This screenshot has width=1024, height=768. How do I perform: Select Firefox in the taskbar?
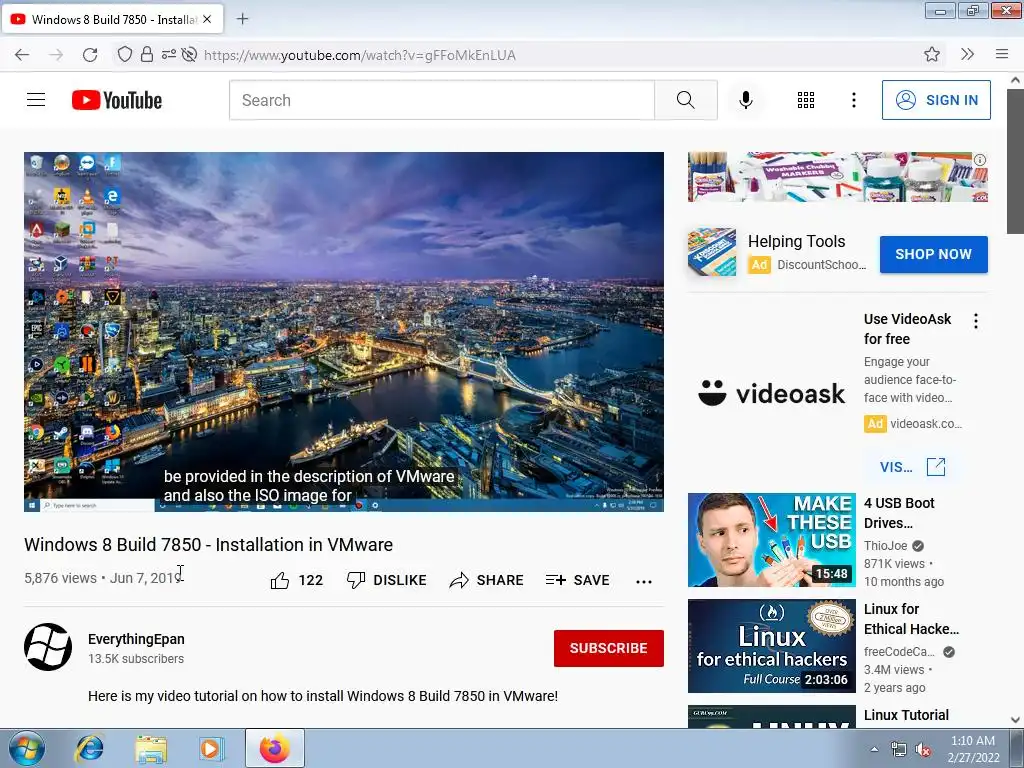pyautogui.click(x=275, y=748)
